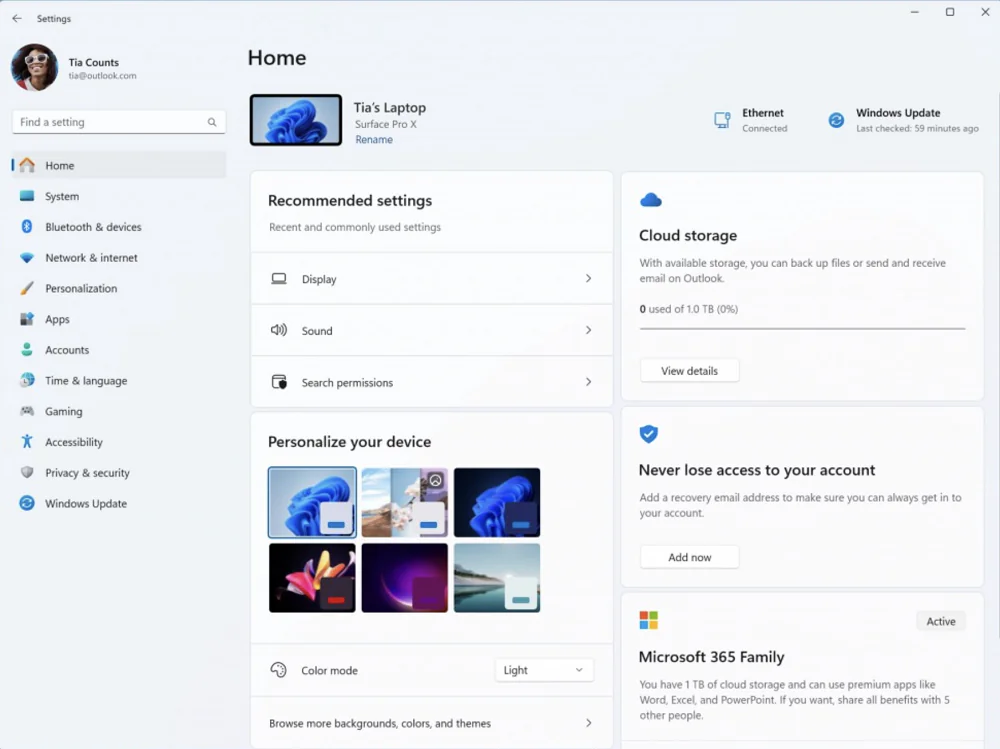Click the Add now button
Viewport: 1000px width, 749px height.
point(689,557)
